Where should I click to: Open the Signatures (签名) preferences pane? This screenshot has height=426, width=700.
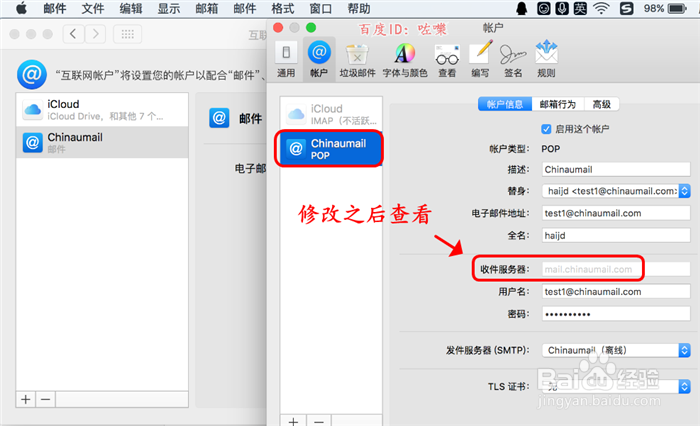pos(513,60)
